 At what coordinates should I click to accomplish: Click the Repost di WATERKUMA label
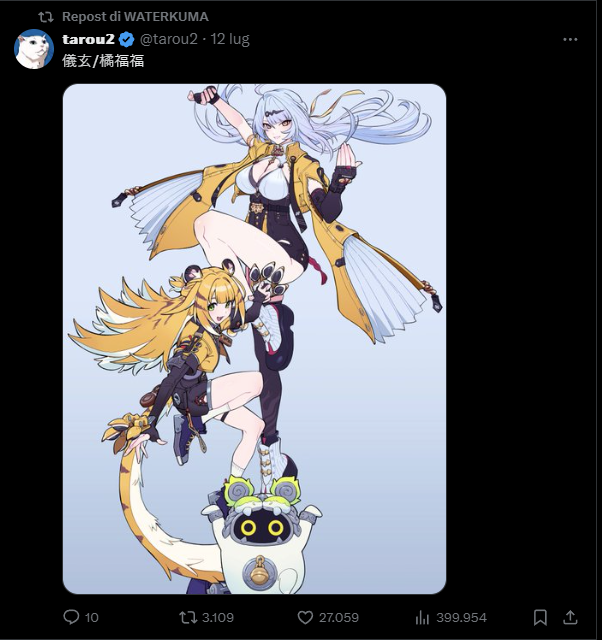[x=135, y=17]
